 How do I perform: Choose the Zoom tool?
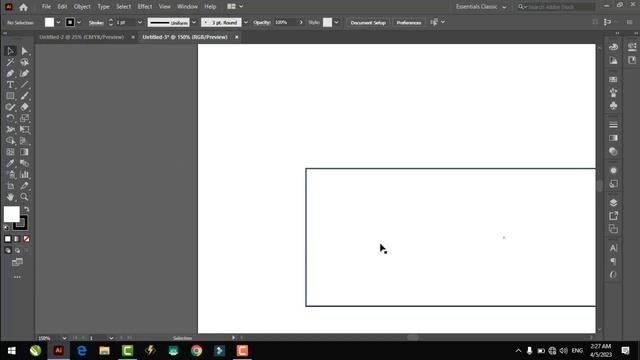click(x=24, y=197)
